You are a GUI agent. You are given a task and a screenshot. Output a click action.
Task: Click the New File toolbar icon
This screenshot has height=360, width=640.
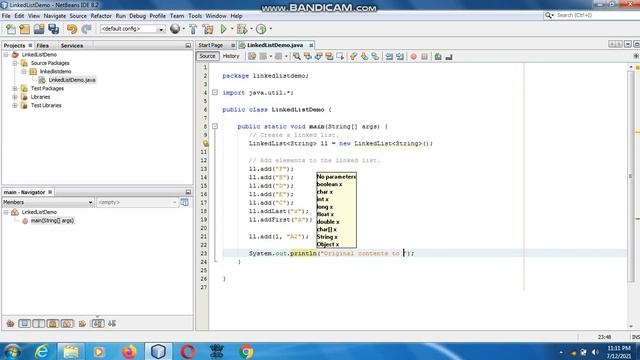pos(11,29)
